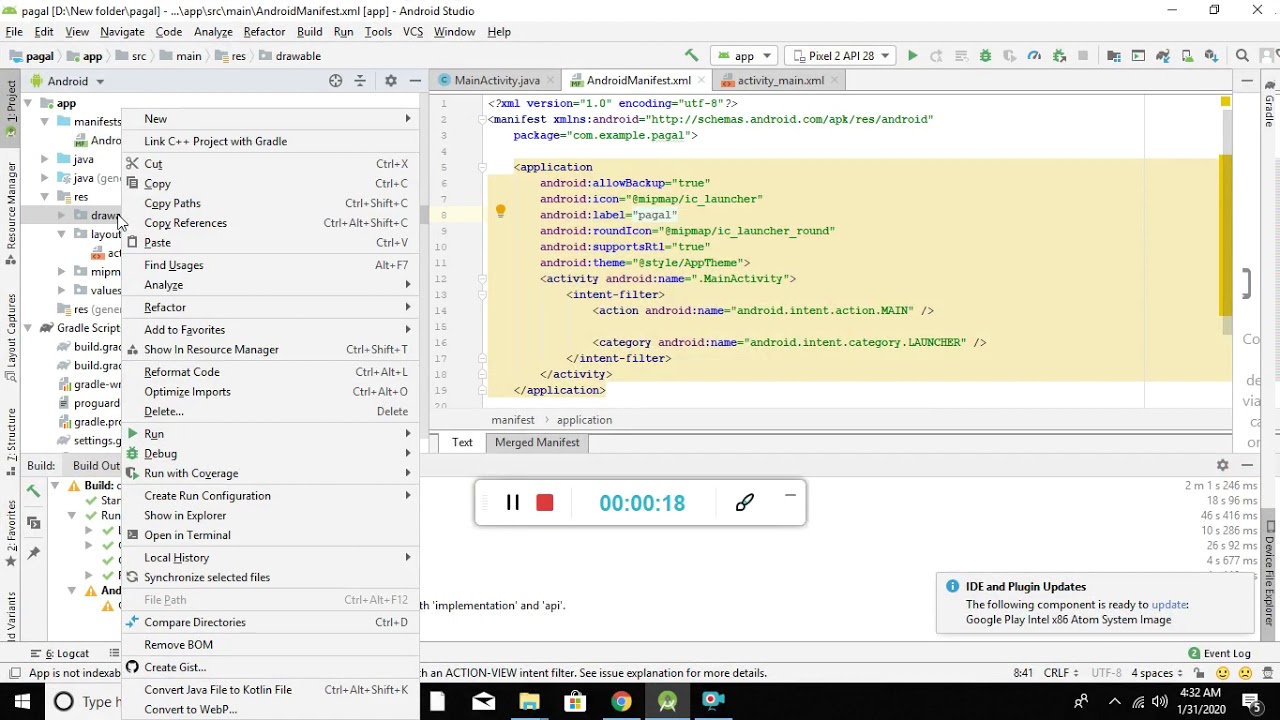Viewport: 1280px width, 720px height.
Task: Open Project panel settings gear icon
Action: tap(391, 81)
